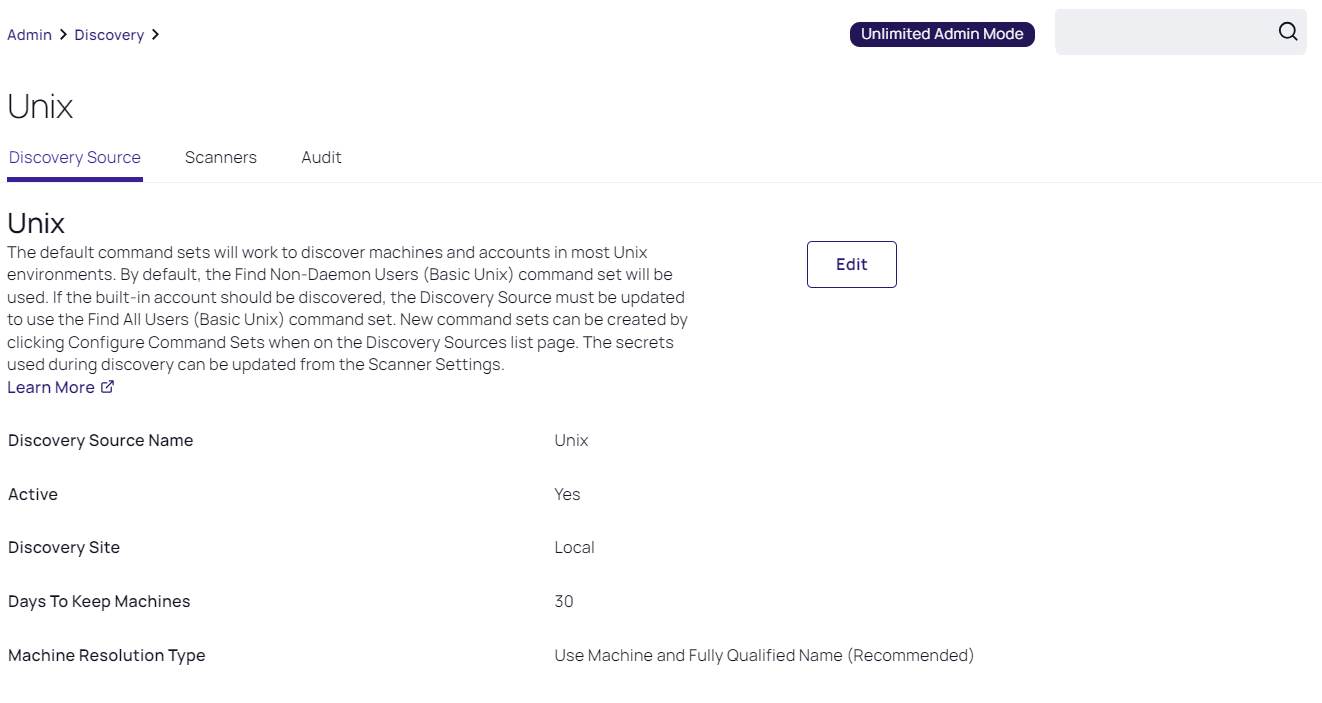The width and height of the screenshot is (1322, 703).
Task: Click the chevron arrow after Discovery breadcrumb
Action: click(155, 35)
